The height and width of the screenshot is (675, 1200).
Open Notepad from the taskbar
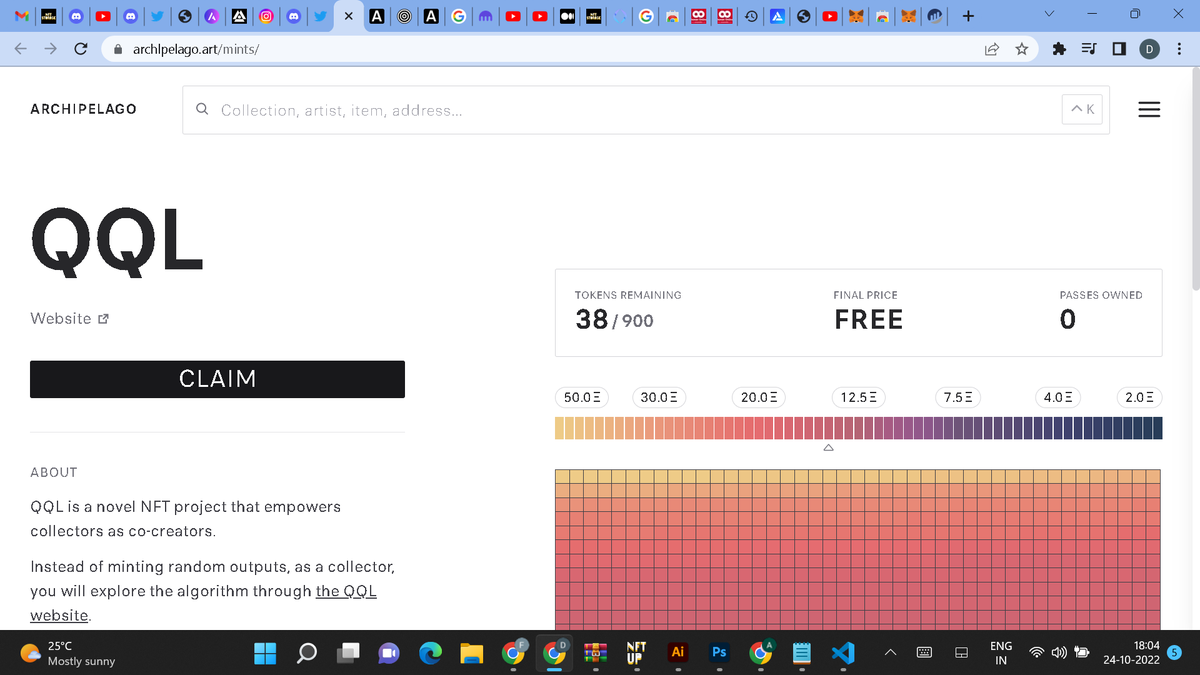[801, 653]
